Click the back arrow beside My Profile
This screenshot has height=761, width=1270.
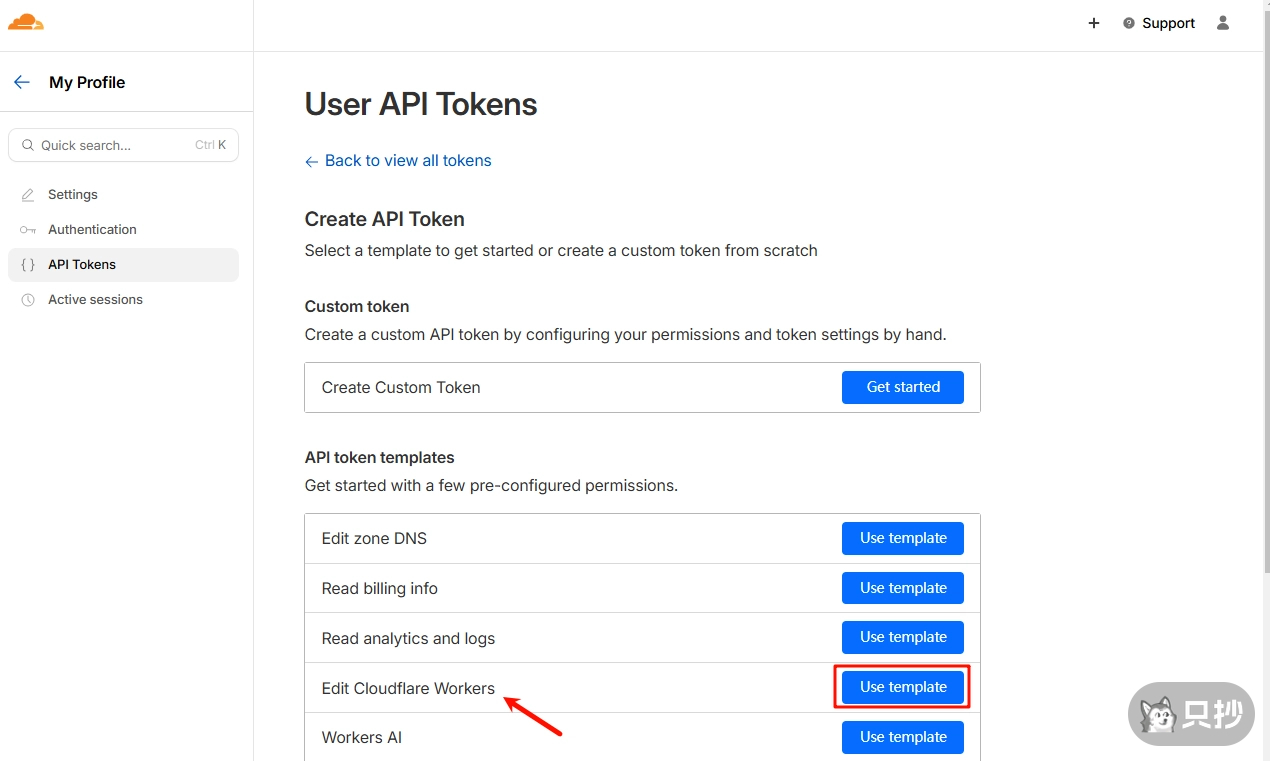point(22,82)
